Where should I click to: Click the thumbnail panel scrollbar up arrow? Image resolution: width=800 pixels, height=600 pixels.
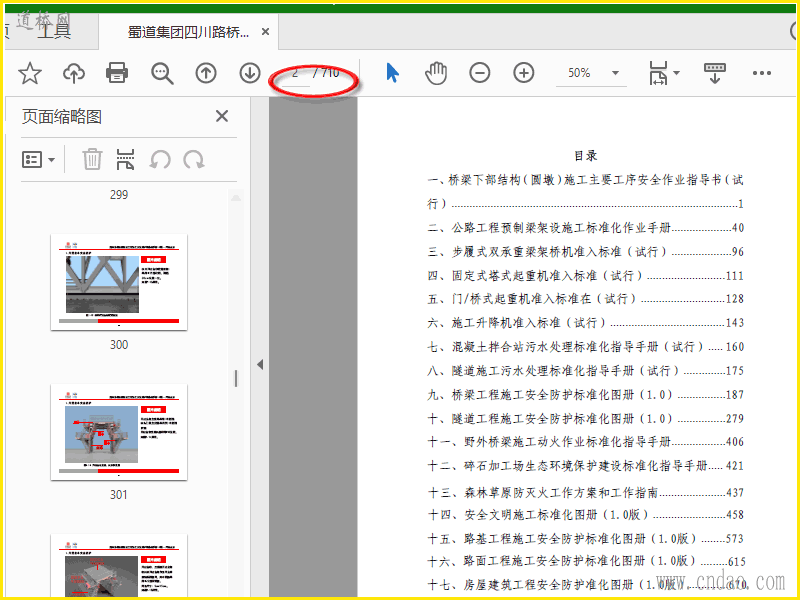236,197
